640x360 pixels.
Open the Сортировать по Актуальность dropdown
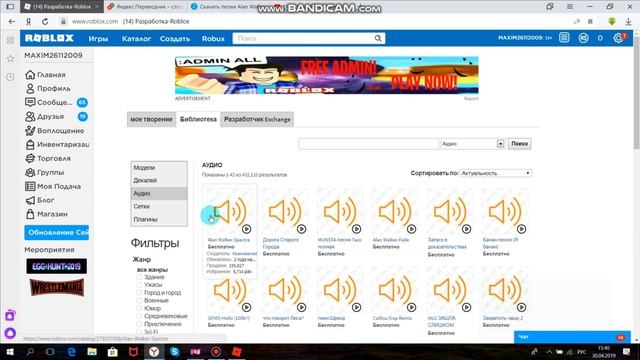[496, 173]
